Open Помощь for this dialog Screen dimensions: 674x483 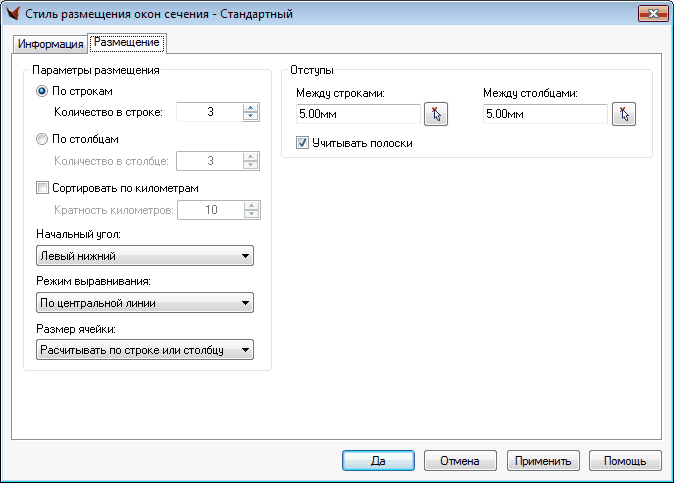(x=625, y=461)
